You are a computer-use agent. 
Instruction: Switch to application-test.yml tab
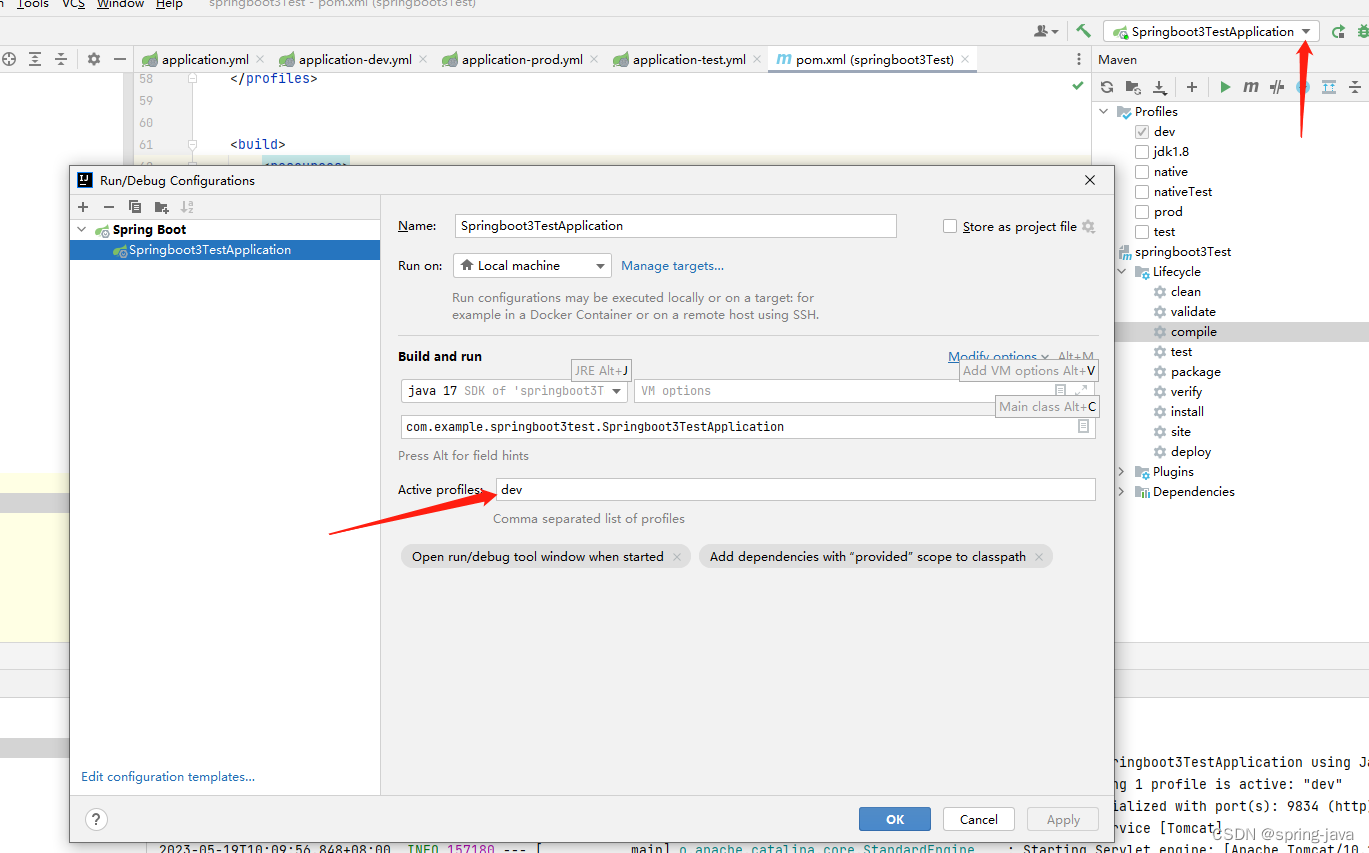pyautogui.click(x=689, y=59)
